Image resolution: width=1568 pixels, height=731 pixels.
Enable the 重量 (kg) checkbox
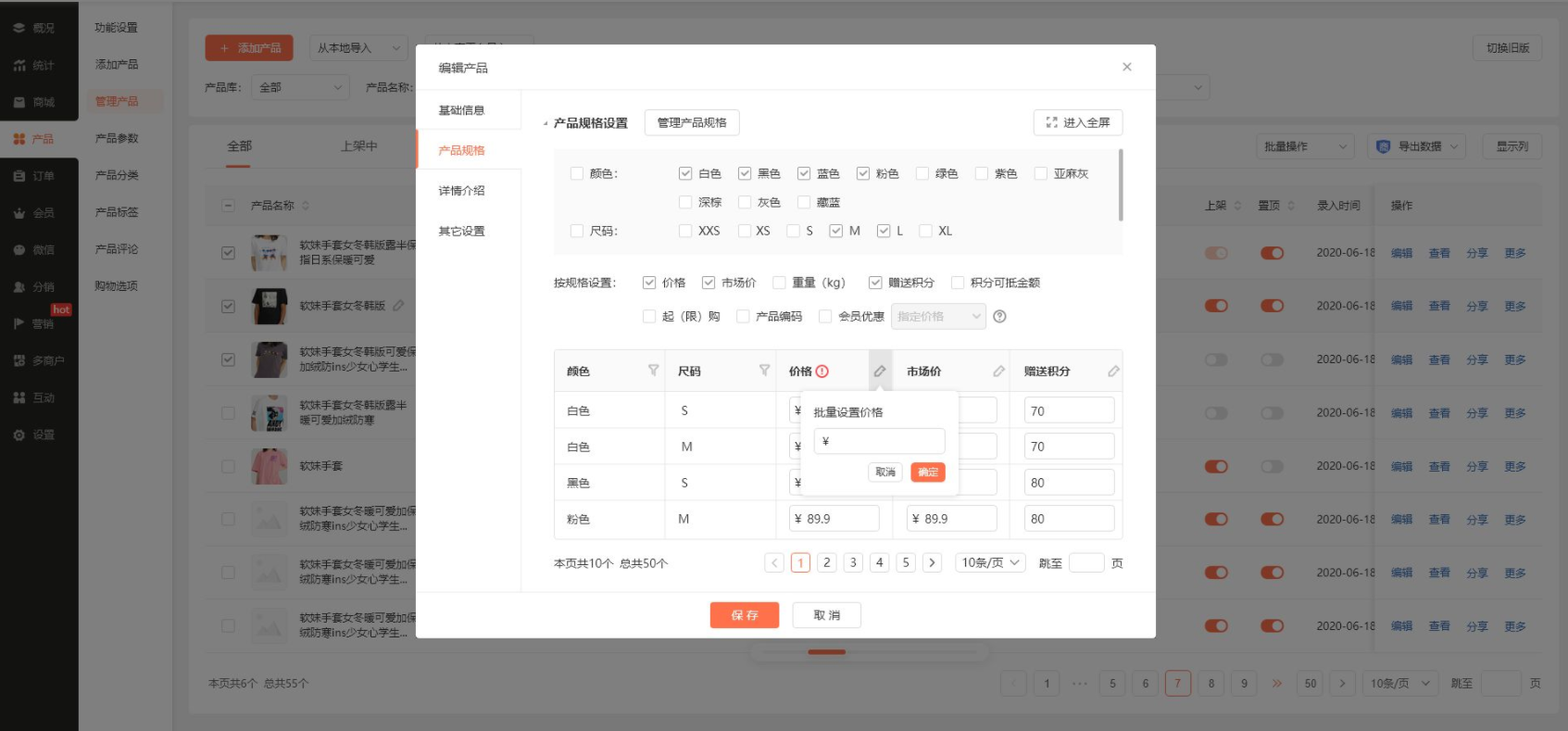point(779,283)
